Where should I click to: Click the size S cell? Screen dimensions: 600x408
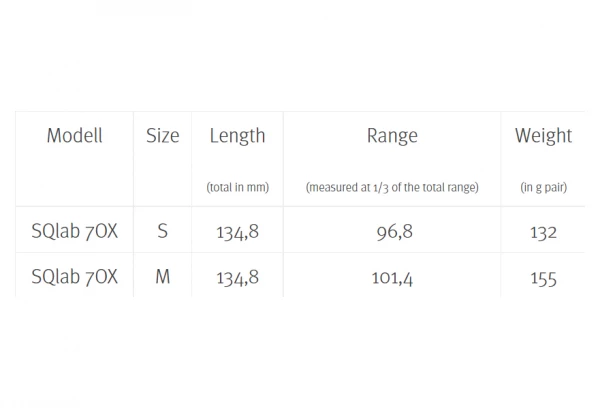pos(162,232)
